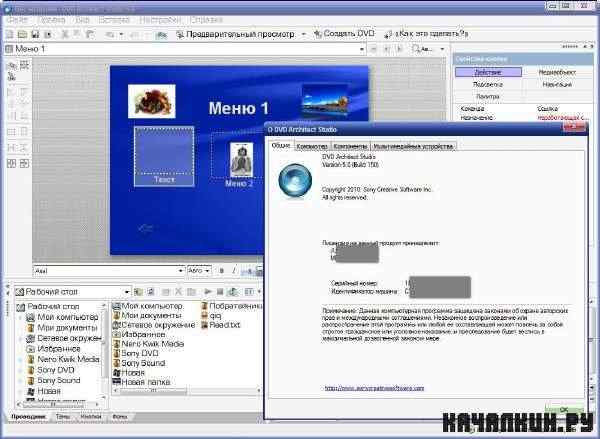Click the explorer play preview icon
The image size is (600, 439).
click(208, 292)
